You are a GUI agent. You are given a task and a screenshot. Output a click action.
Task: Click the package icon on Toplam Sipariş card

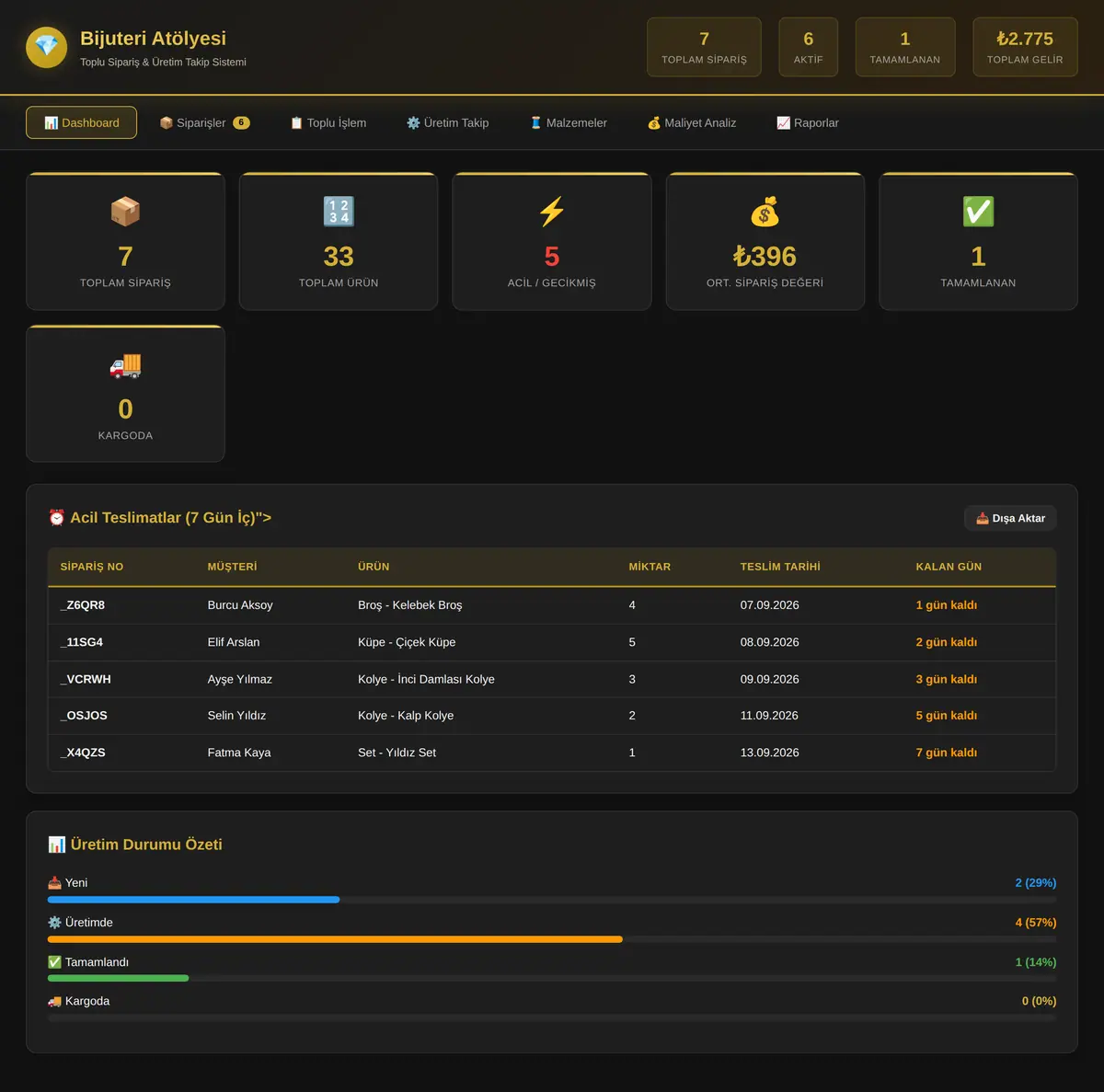click(x=125, y=212)
